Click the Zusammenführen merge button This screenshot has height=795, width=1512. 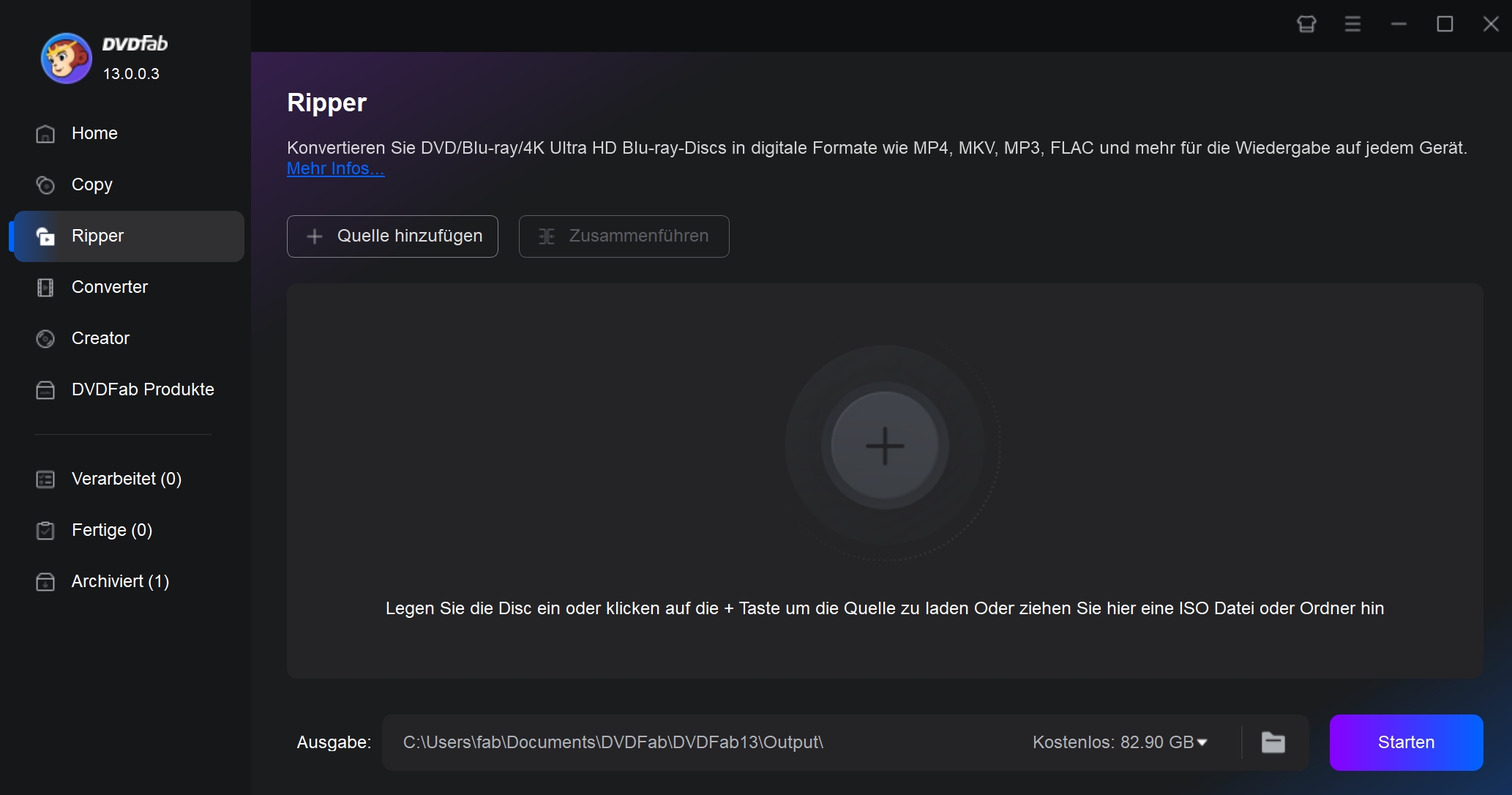[624, 236]
